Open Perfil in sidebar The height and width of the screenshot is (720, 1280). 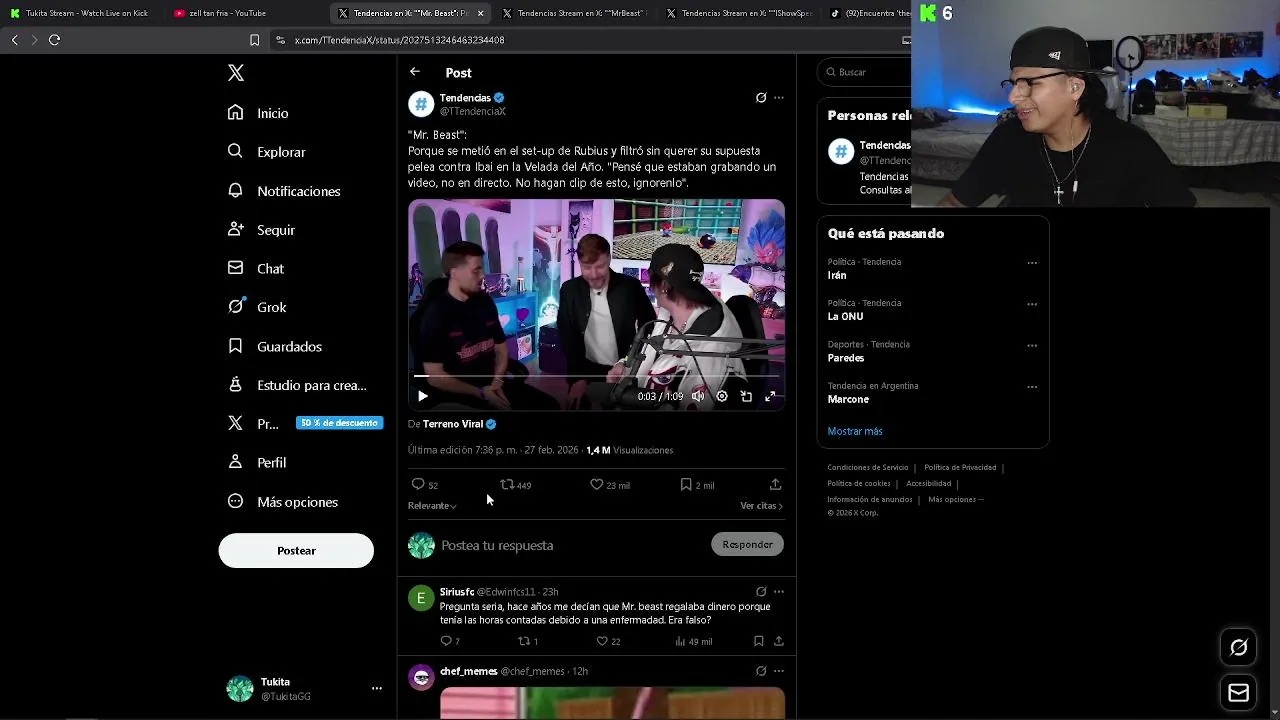(x=257, y=463)
